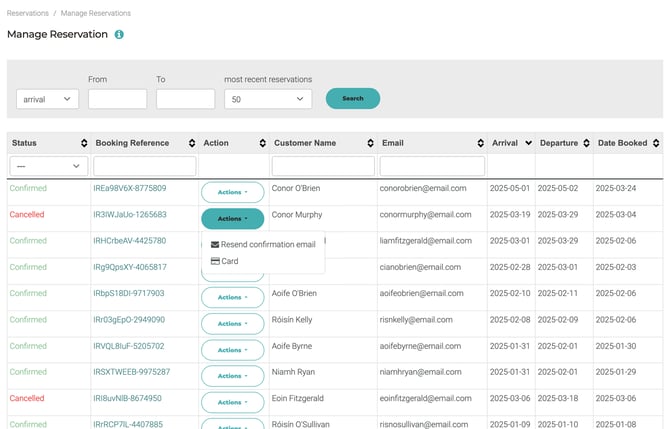Sort by Customer Name column arrows
The width and height of the screenshot is (670, 429).
370,143
